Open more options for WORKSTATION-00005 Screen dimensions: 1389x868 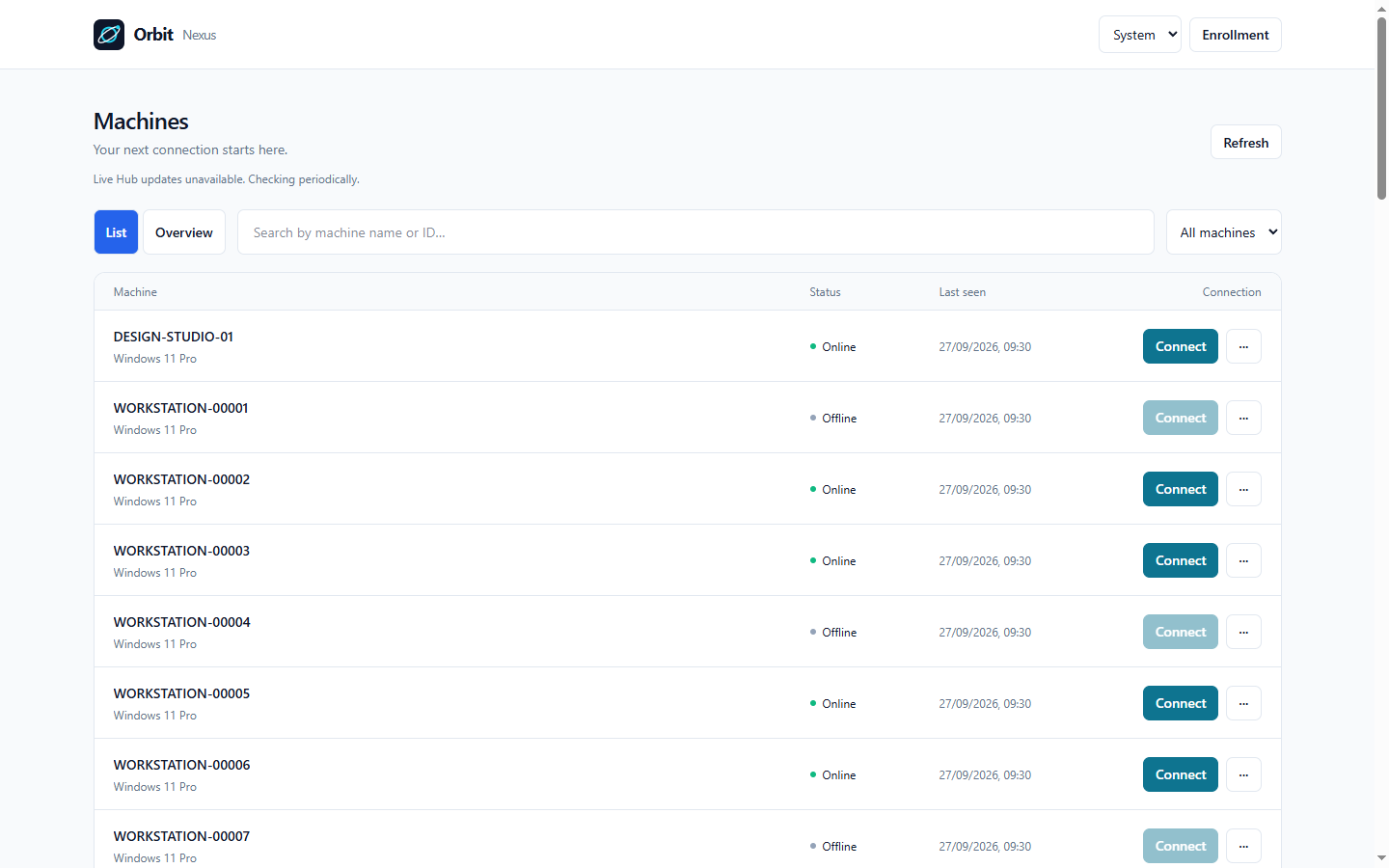tap(1243, 703)
